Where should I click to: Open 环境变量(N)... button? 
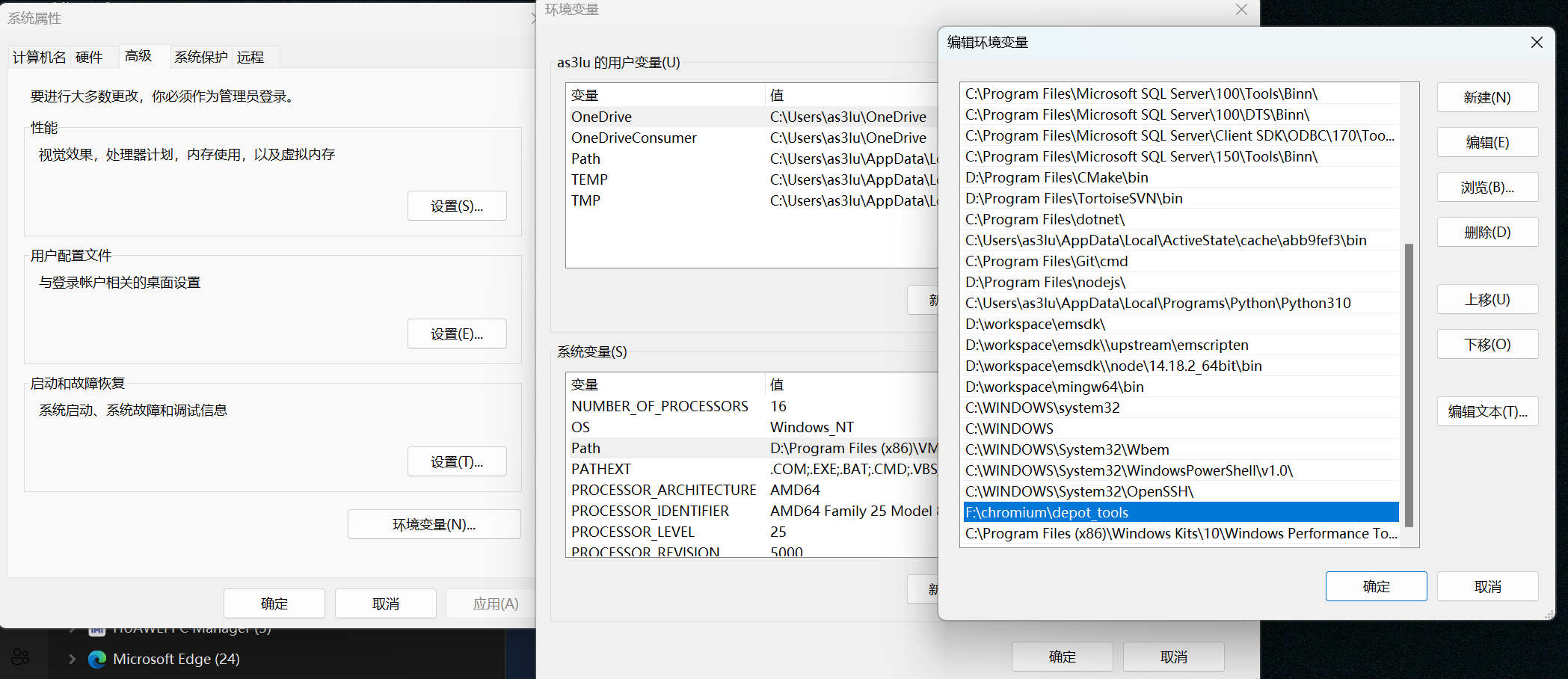pyautogui.click(x=434, y=524)
